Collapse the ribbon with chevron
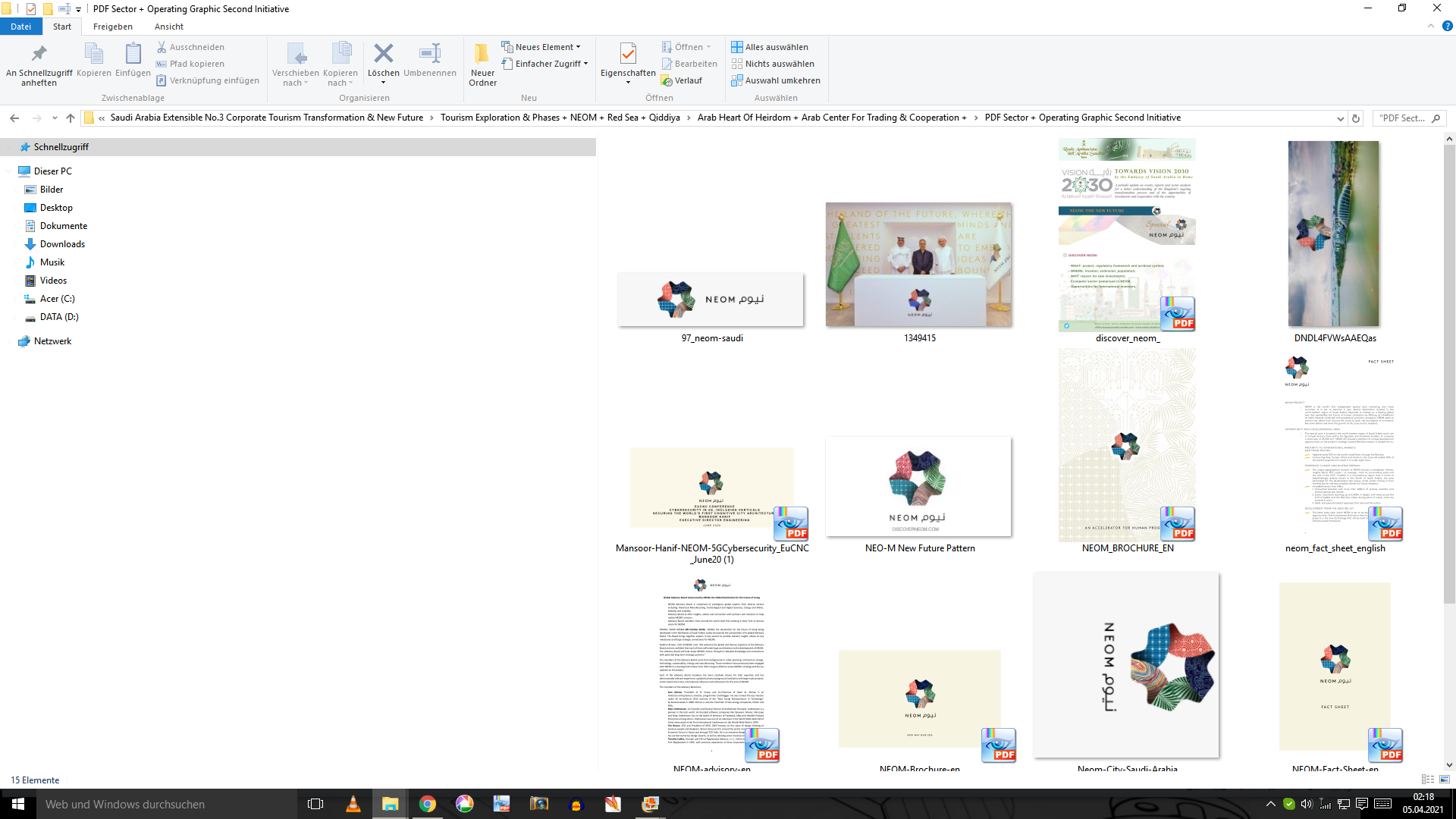The width and height of the screenshot is (1456, 819). (x=1431, y=26)
